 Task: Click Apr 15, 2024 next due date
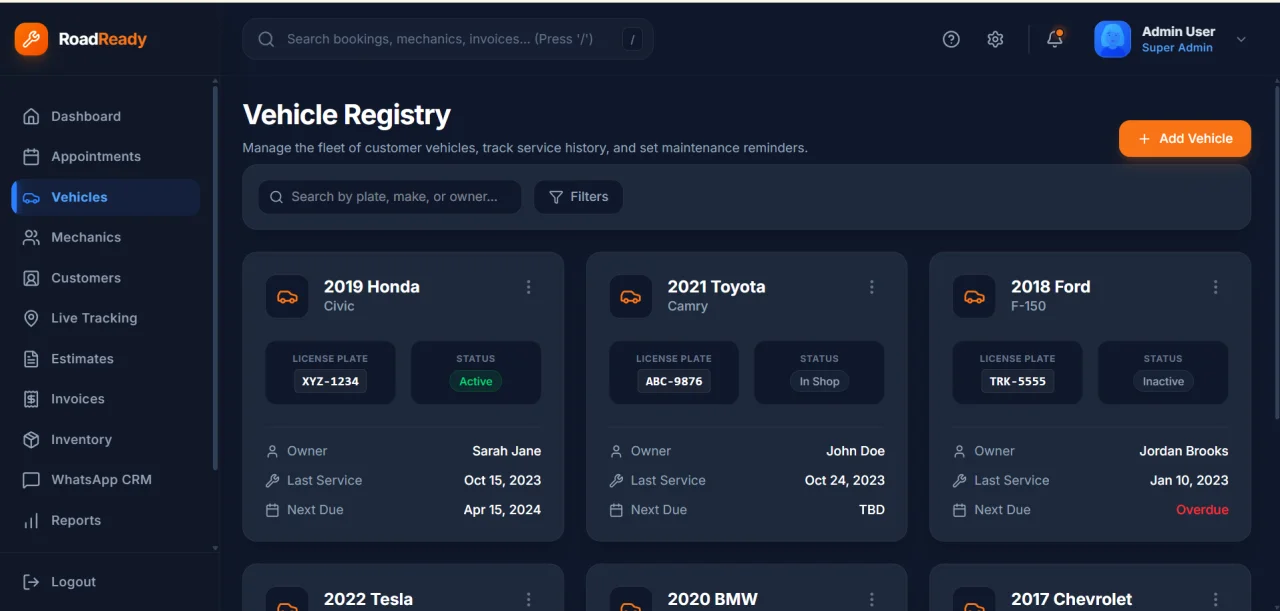point(502,510)
